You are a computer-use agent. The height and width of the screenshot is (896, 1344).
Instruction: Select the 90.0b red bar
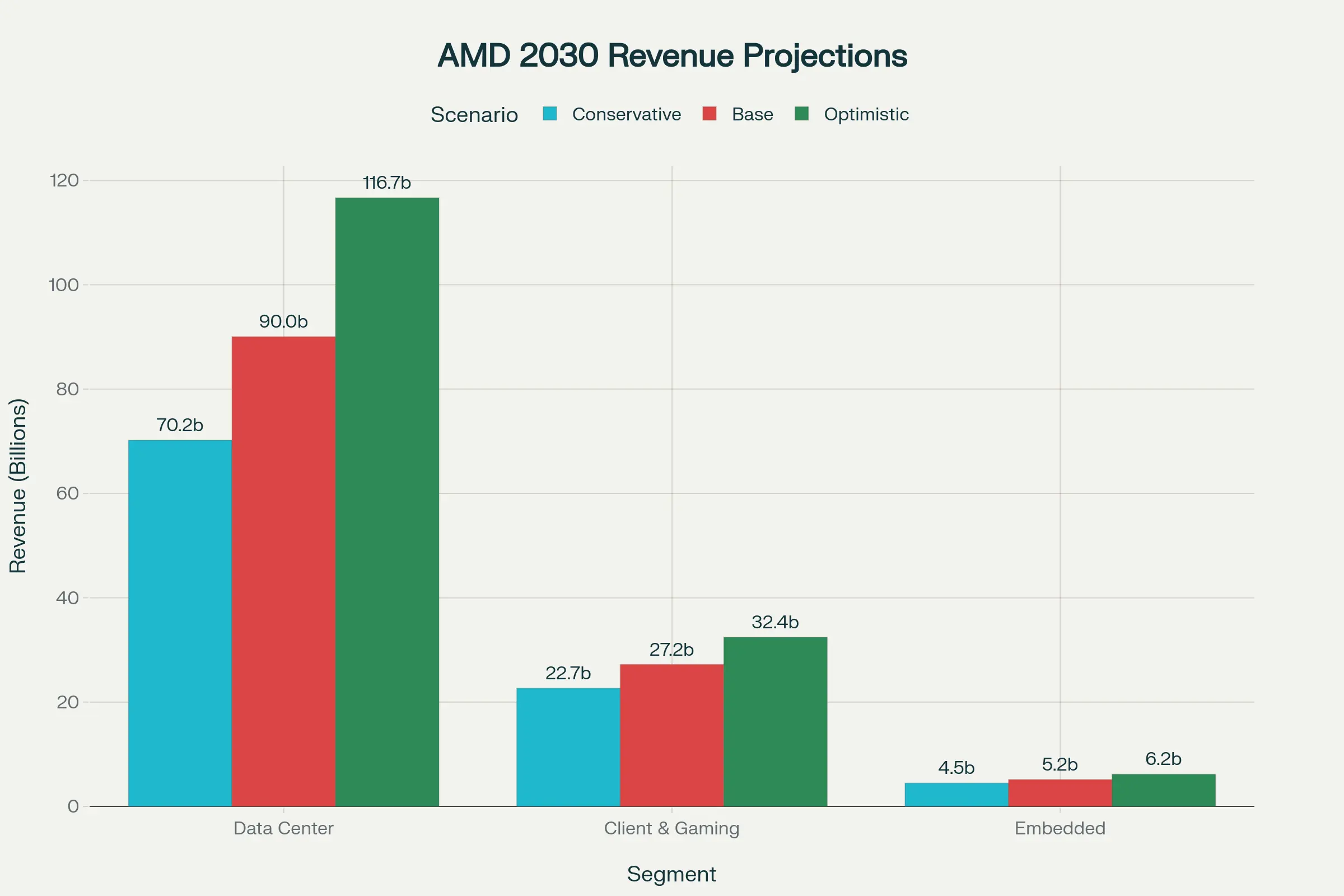(x=283, y=571)
